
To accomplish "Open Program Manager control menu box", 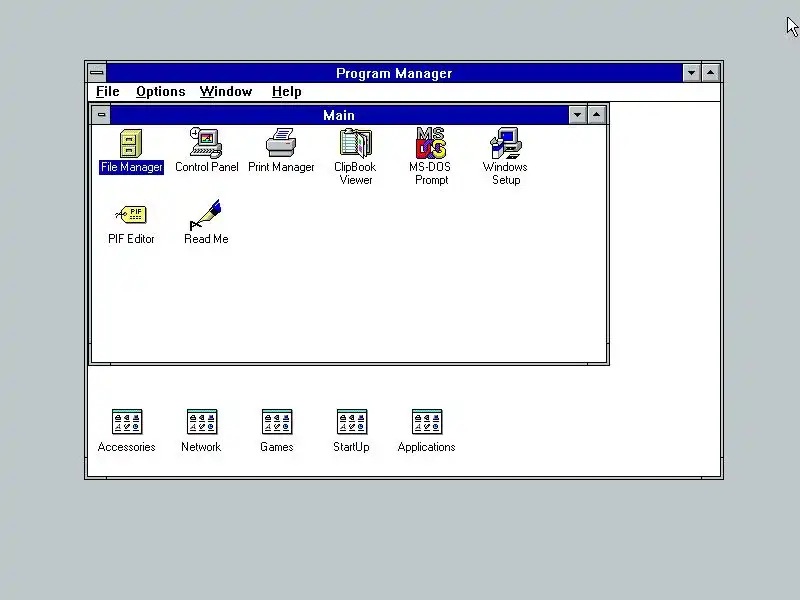I will click(96, 73).
